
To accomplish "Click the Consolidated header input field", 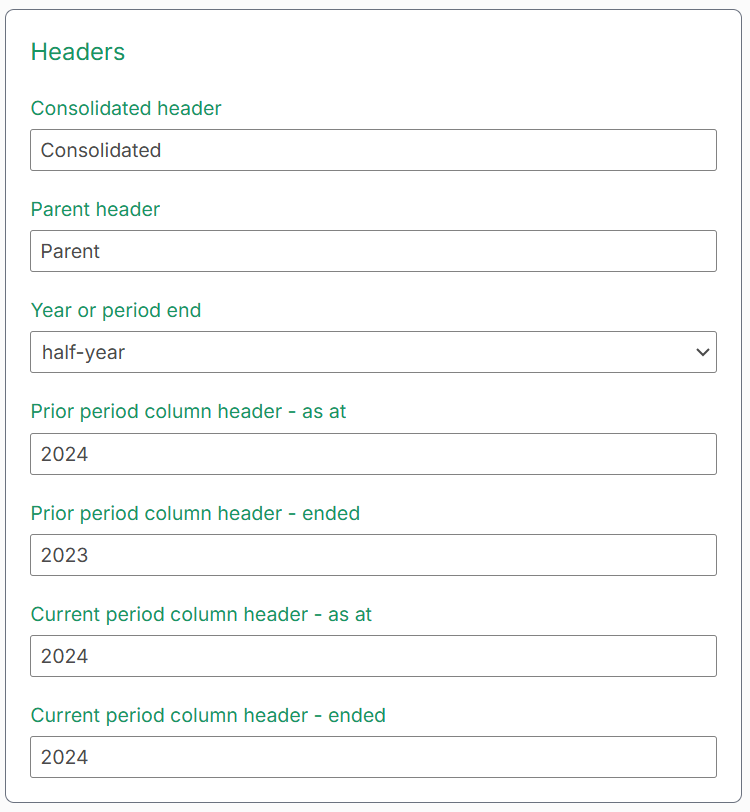I will click(373, 150).
